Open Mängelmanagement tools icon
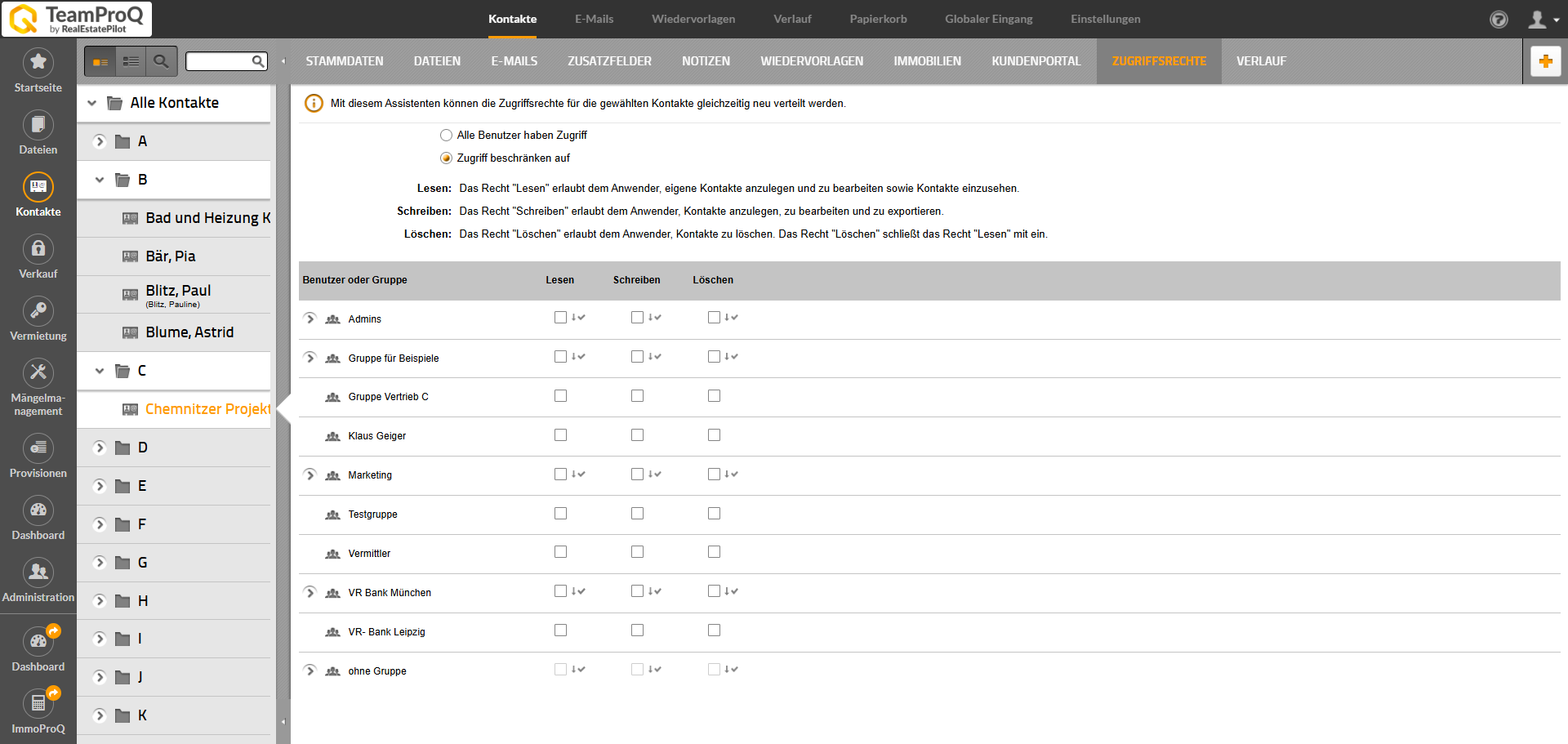 coord(38,373)
